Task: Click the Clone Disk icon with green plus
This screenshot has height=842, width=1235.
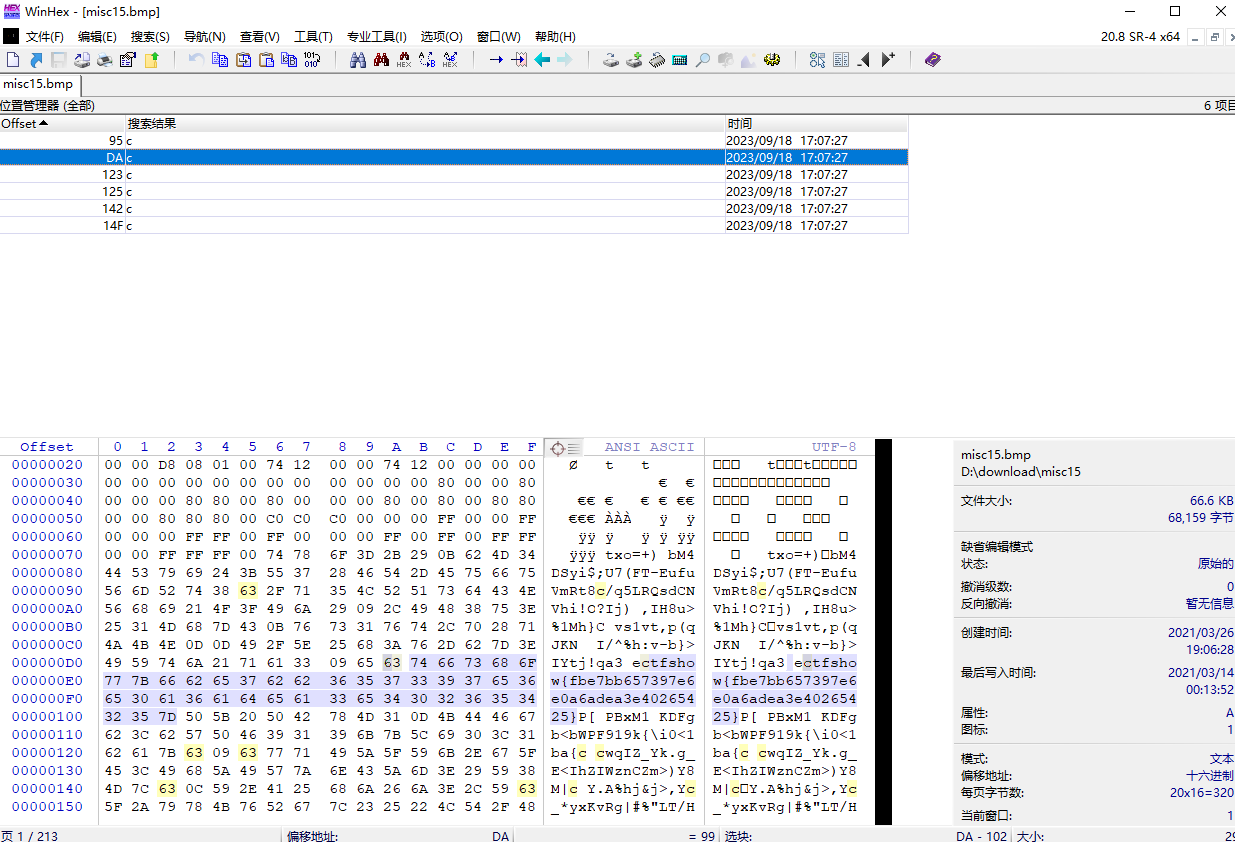Action: click(634, 60)
